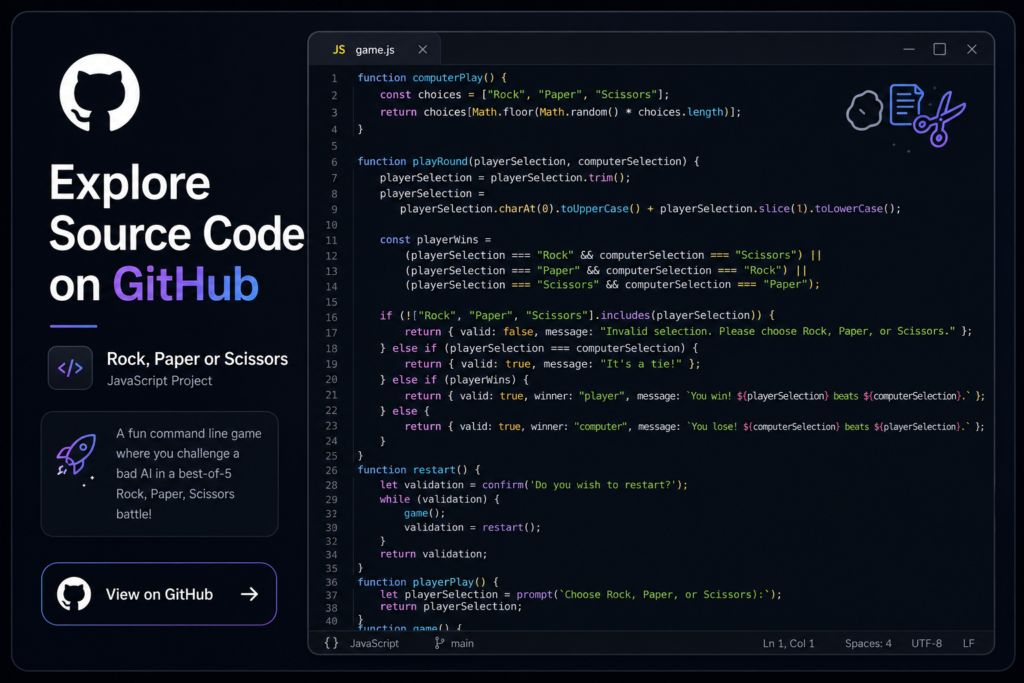Click line number 11 in gutter
The width and height of the screenshot is (1024, 683).
[x=332, y=240]
